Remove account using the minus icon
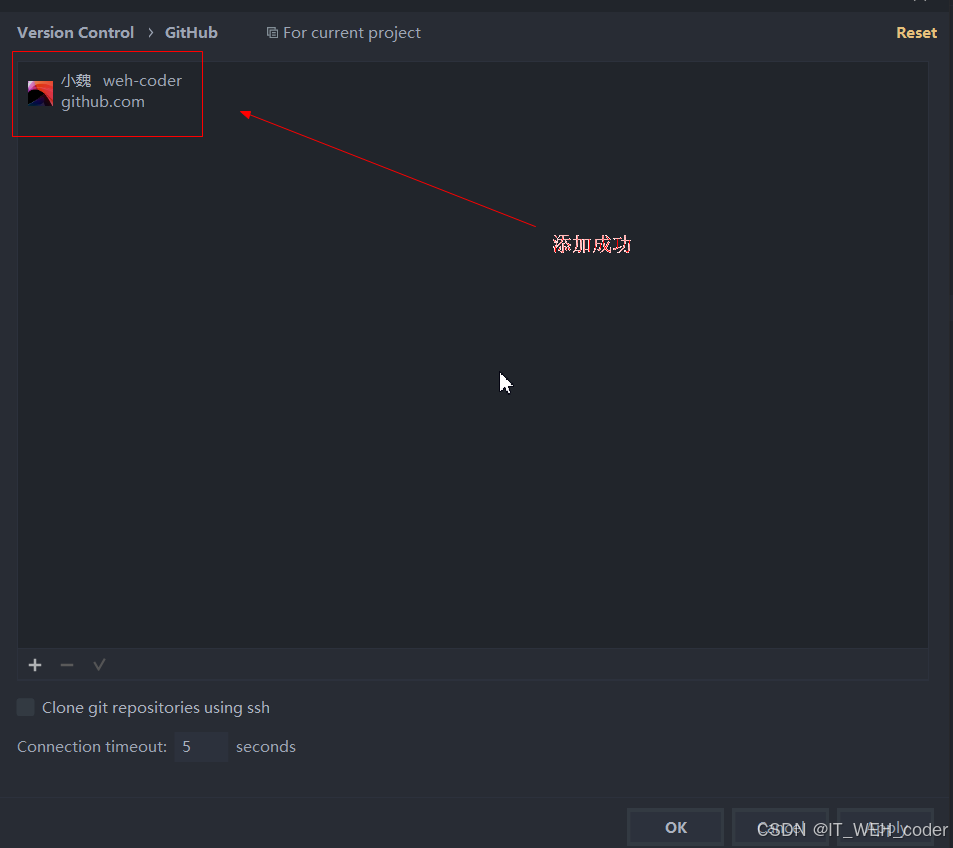 [67, 665]
